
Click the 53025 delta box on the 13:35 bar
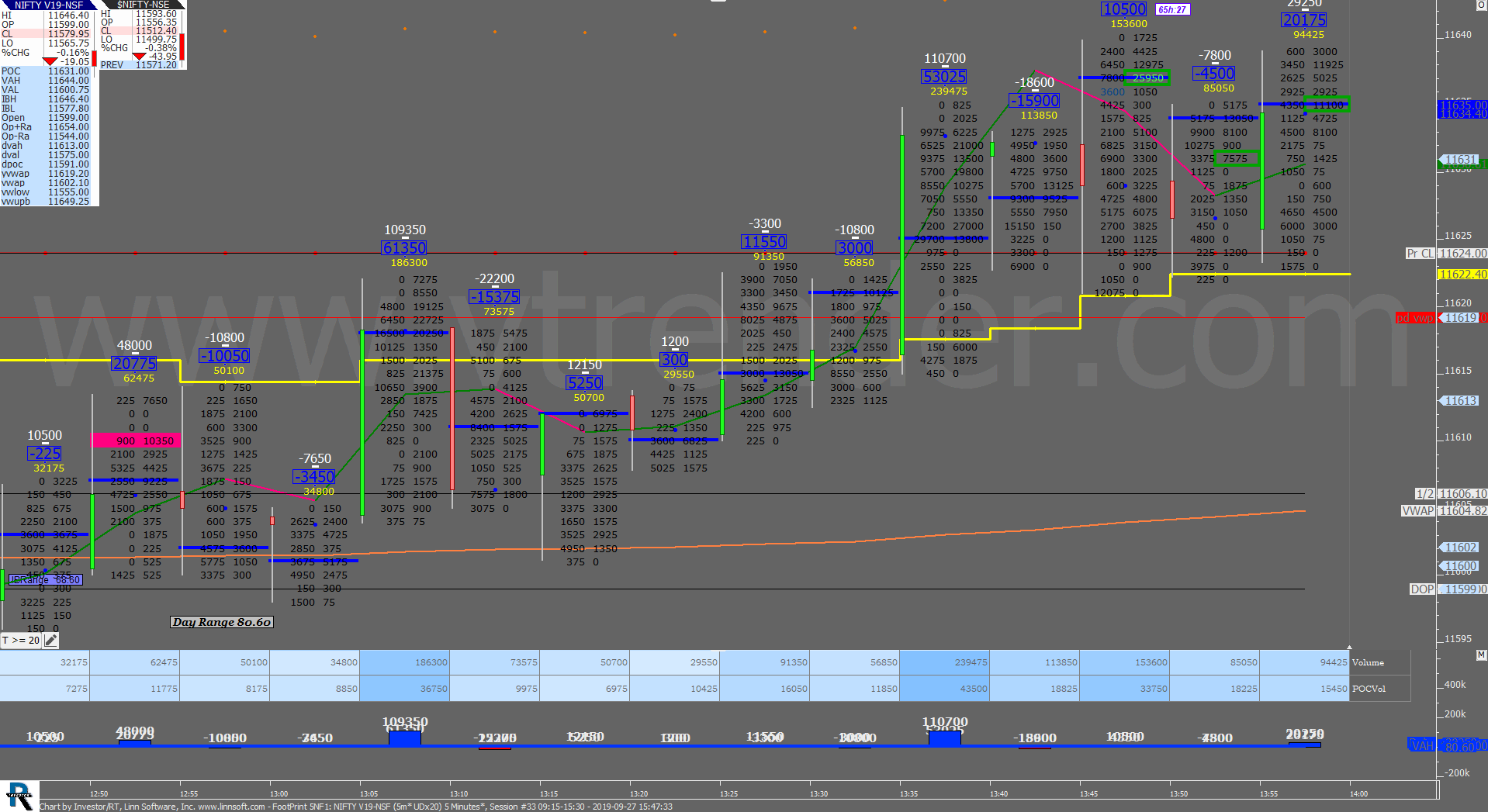[x=944, y=77]
